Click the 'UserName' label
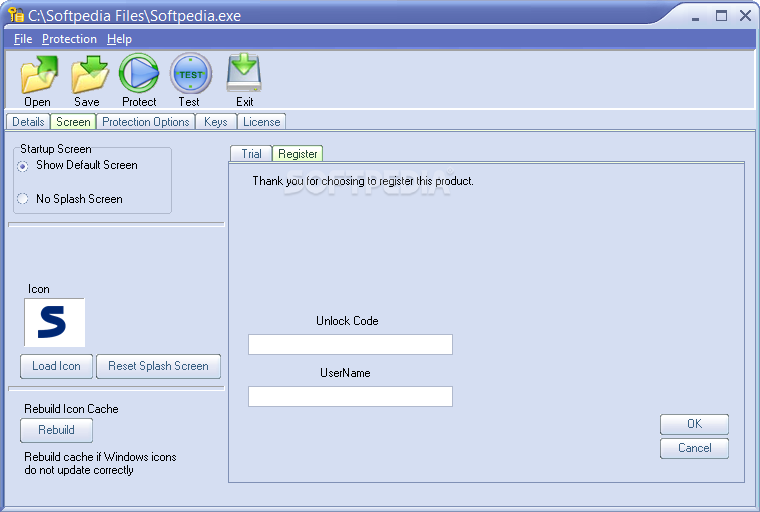 click(x=345, y=373)
